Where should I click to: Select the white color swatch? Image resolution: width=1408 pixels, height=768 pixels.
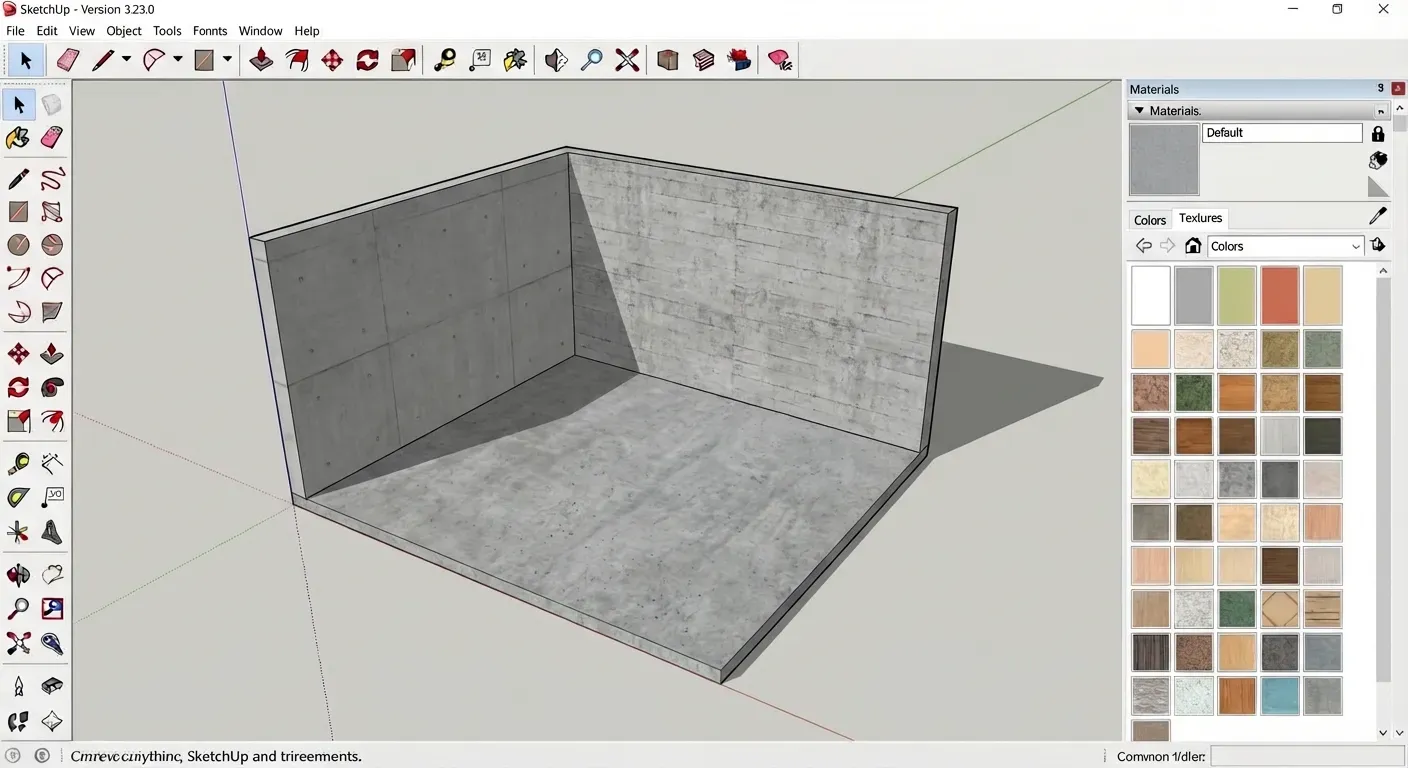coord(1150,296)
